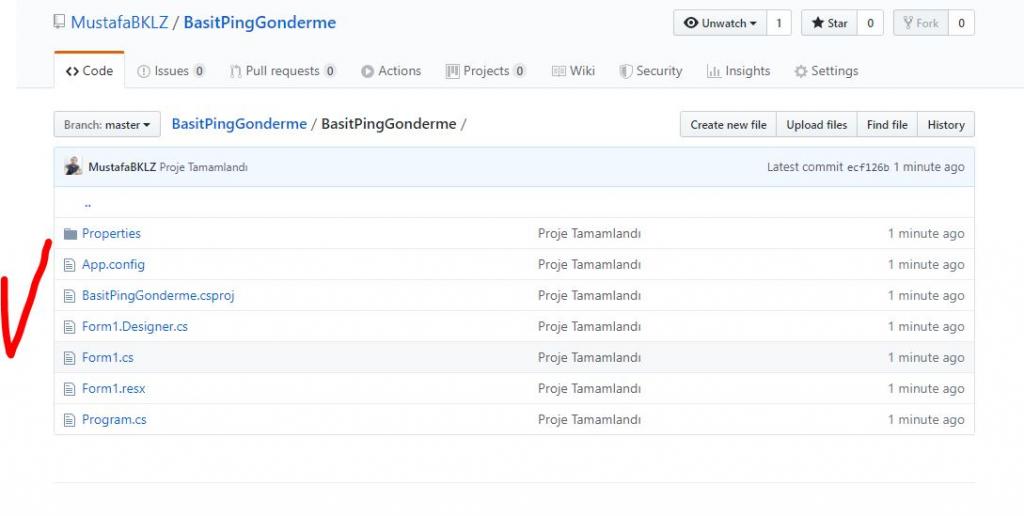Open commit message in the Form1.resx row
Screen dimensions: 1024x516
tap(589, 389)
